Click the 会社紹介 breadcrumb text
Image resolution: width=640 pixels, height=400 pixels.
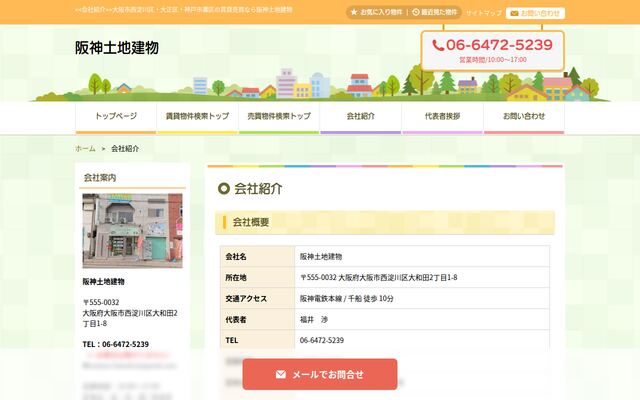pyautogui.click(x=125, y=149)
